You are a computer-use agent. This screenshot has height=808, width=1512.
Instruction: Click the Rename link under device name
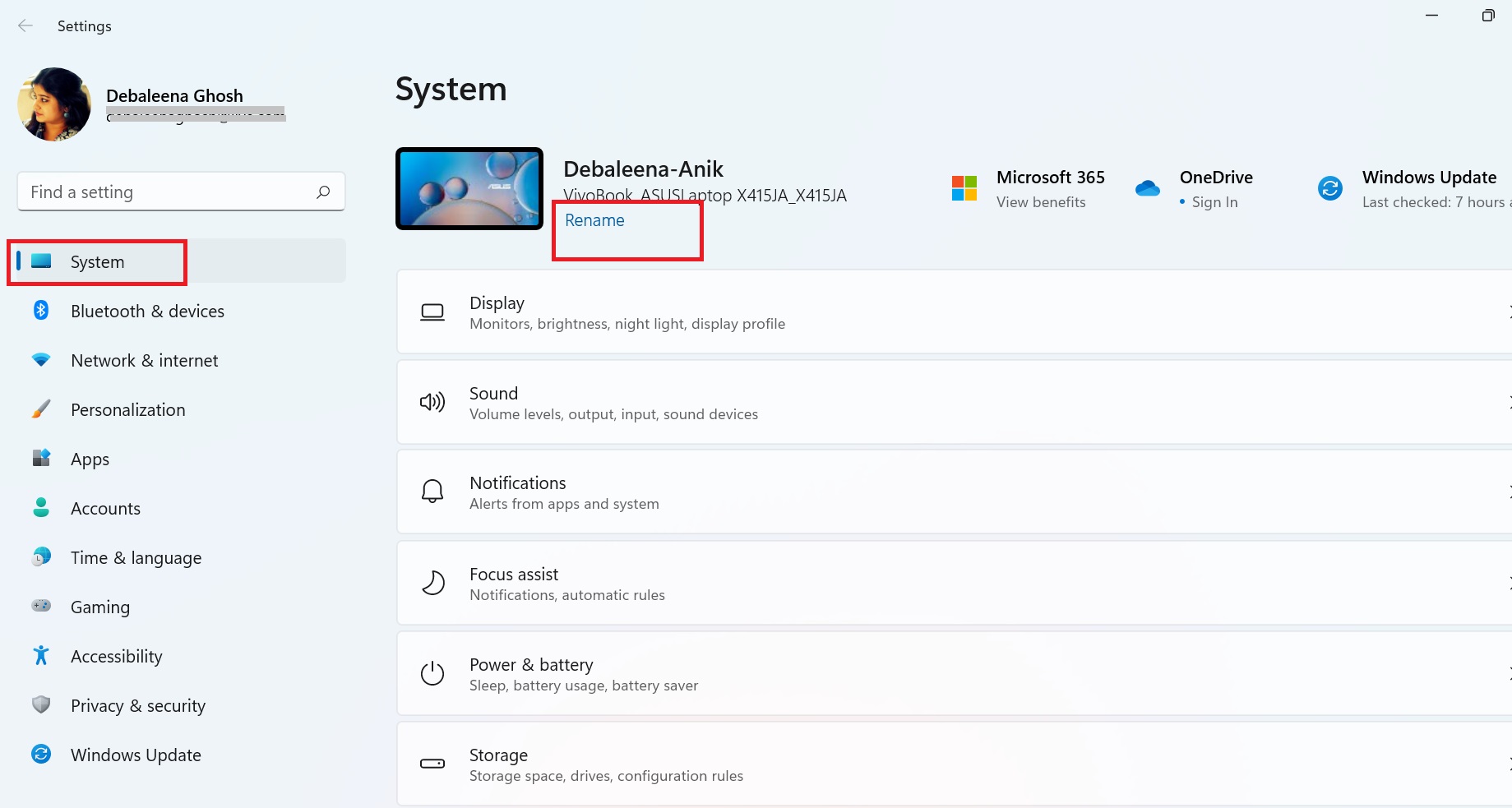pos(594,220)
